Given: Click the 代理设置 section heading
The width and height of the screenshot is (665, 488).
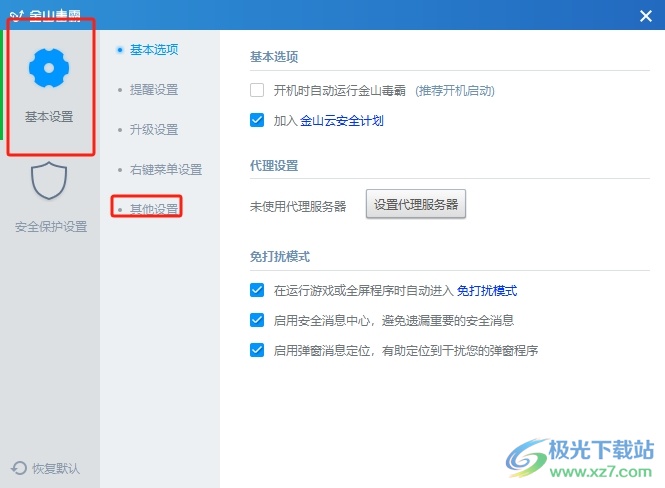Looking at the screenshot, I should coord(274,166).
